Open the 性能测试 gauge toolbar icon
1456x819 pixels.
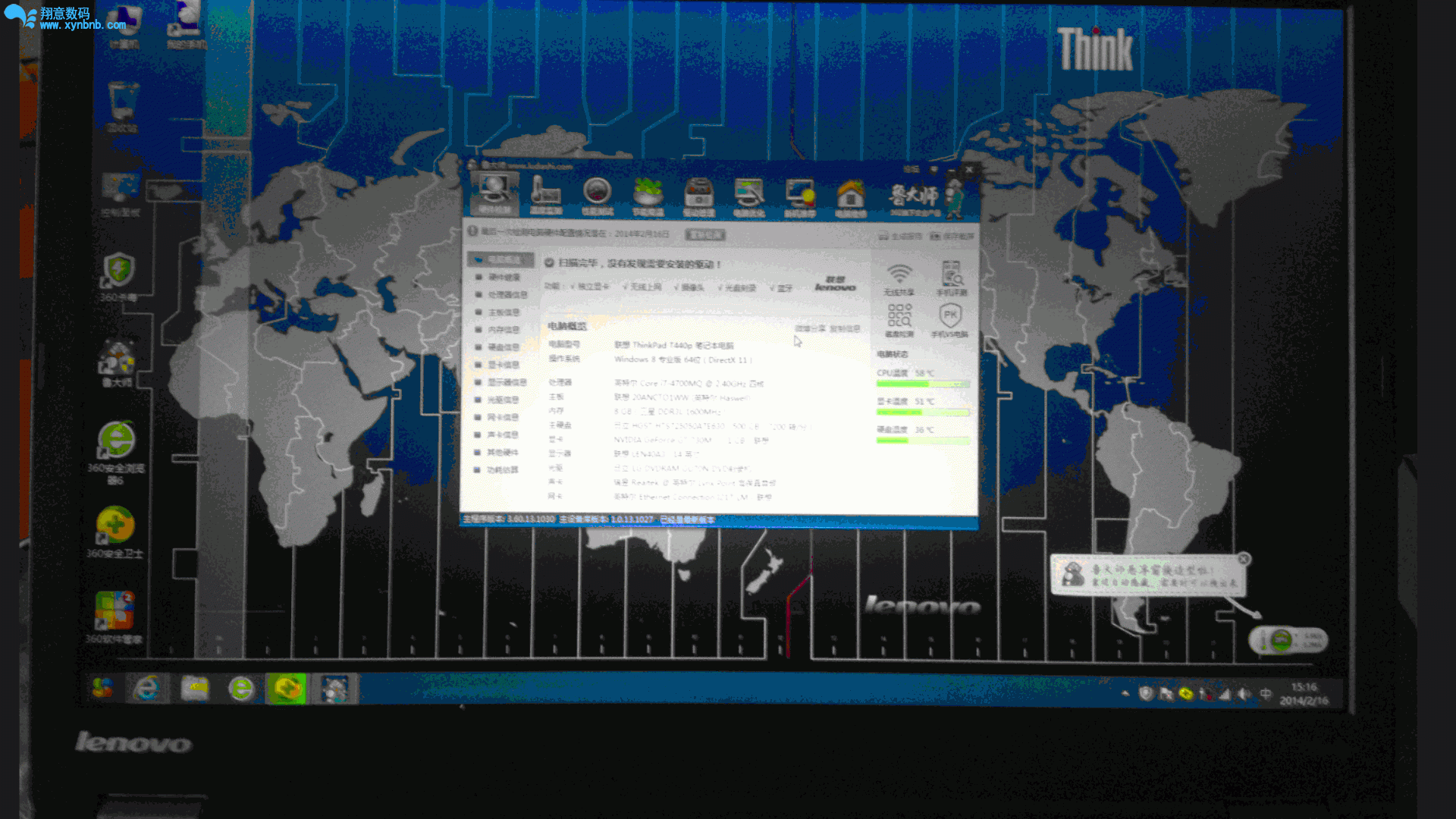(x=597, y=196)
